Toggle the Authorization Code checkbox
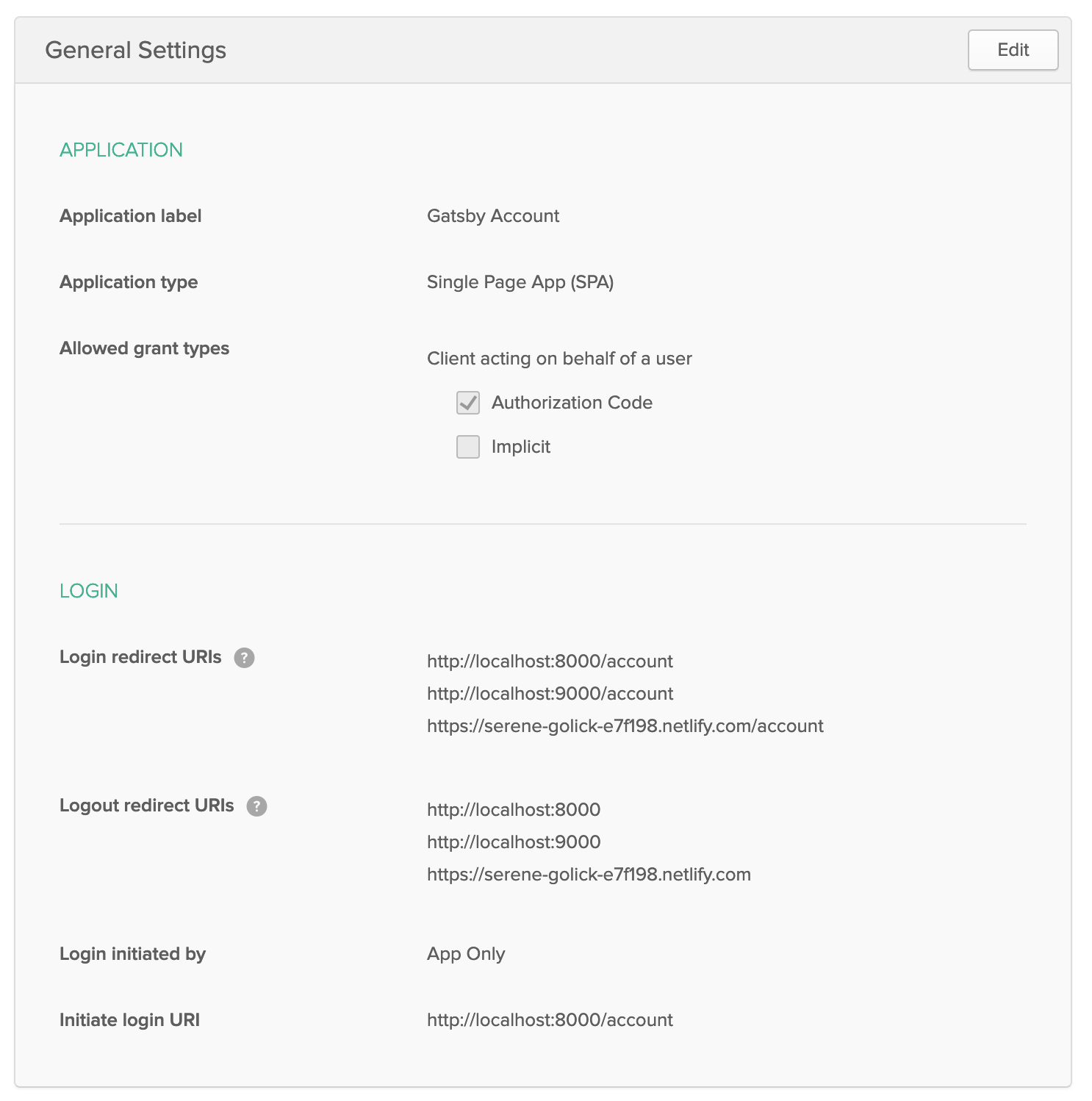Image resolution: width=1092 pixels, height=1101 pixels. [468, 403]
